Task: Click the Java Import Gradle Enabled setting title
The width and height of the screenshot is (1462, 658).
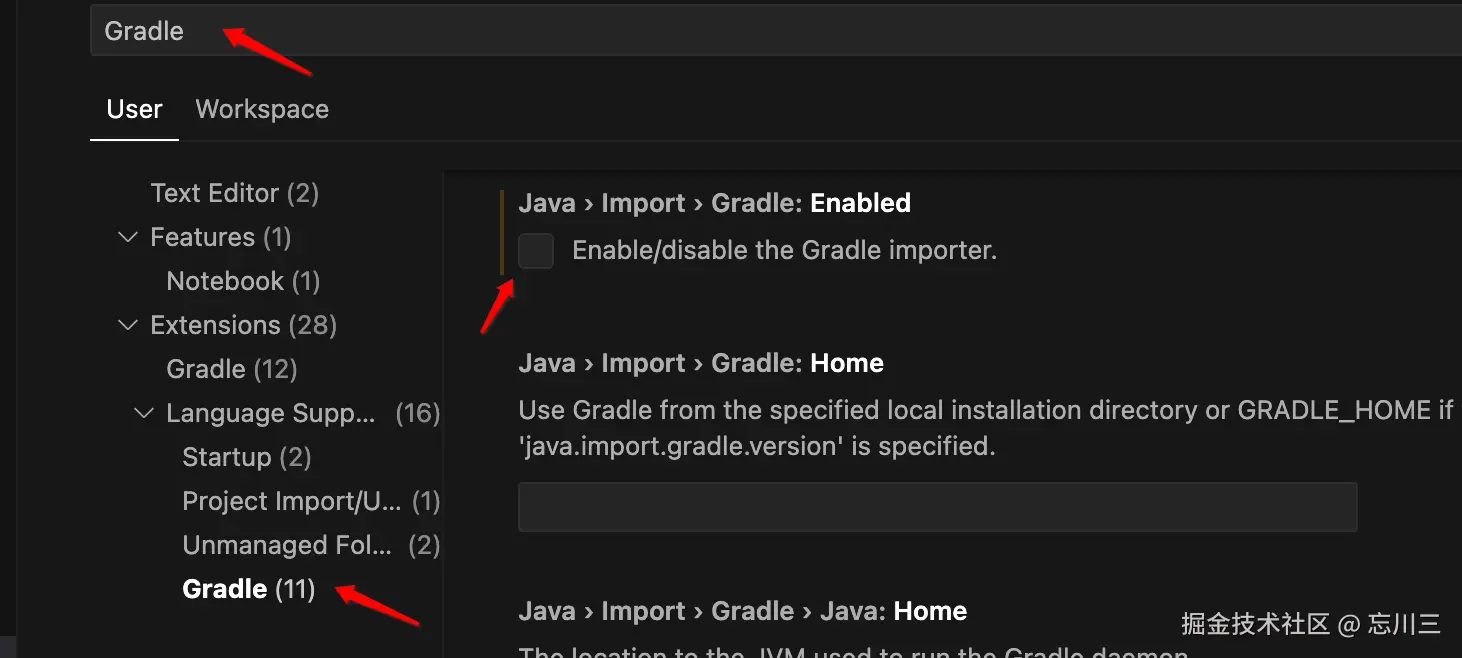Action: (x=714, y=203)
